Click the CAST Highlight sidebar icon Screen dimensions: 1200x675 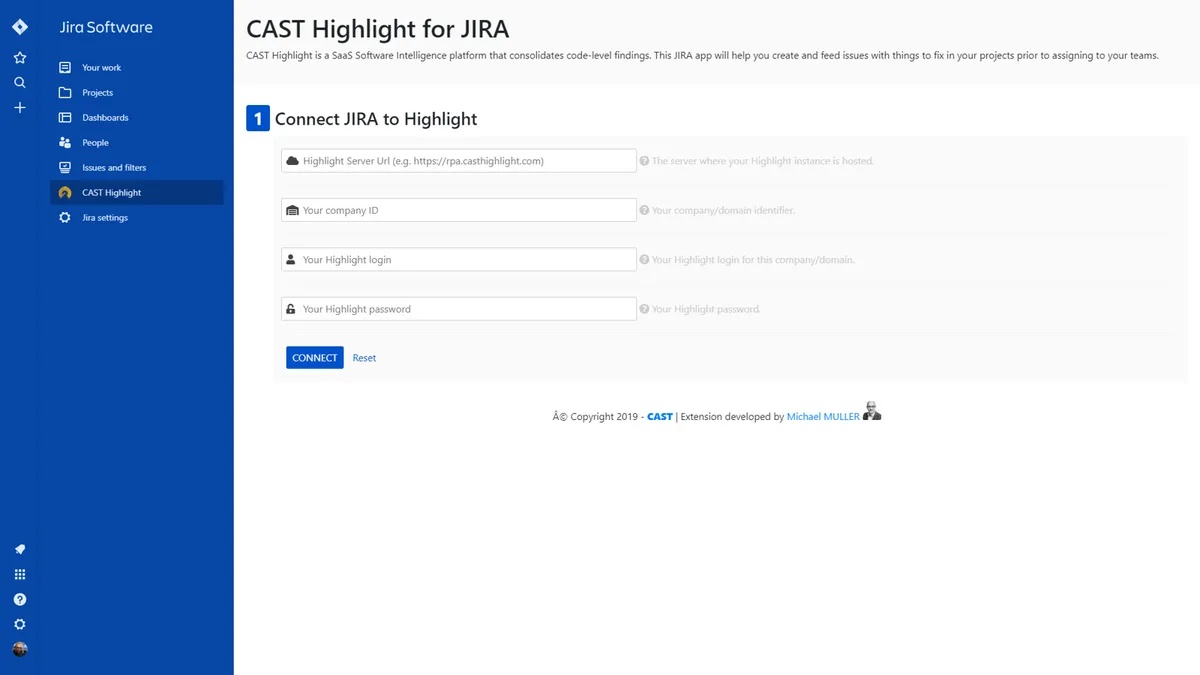65,192
